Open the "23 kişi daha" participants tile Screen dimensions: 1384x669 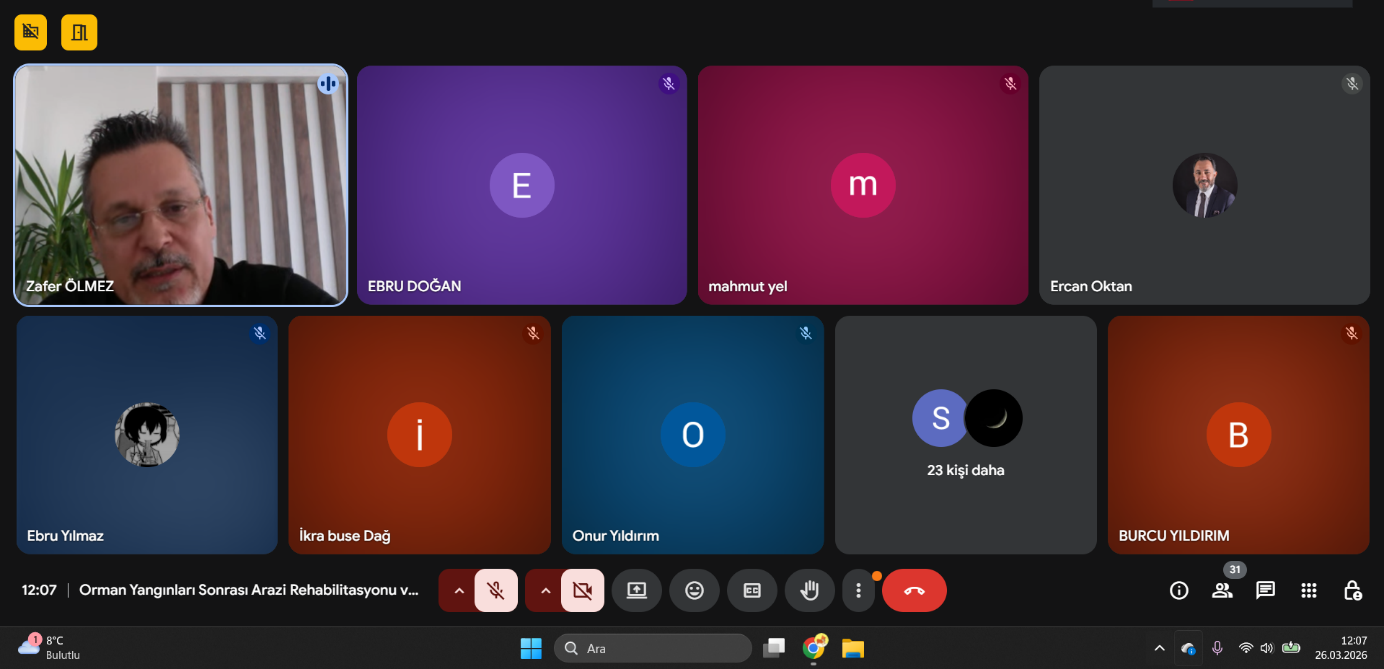coord(965,435)
